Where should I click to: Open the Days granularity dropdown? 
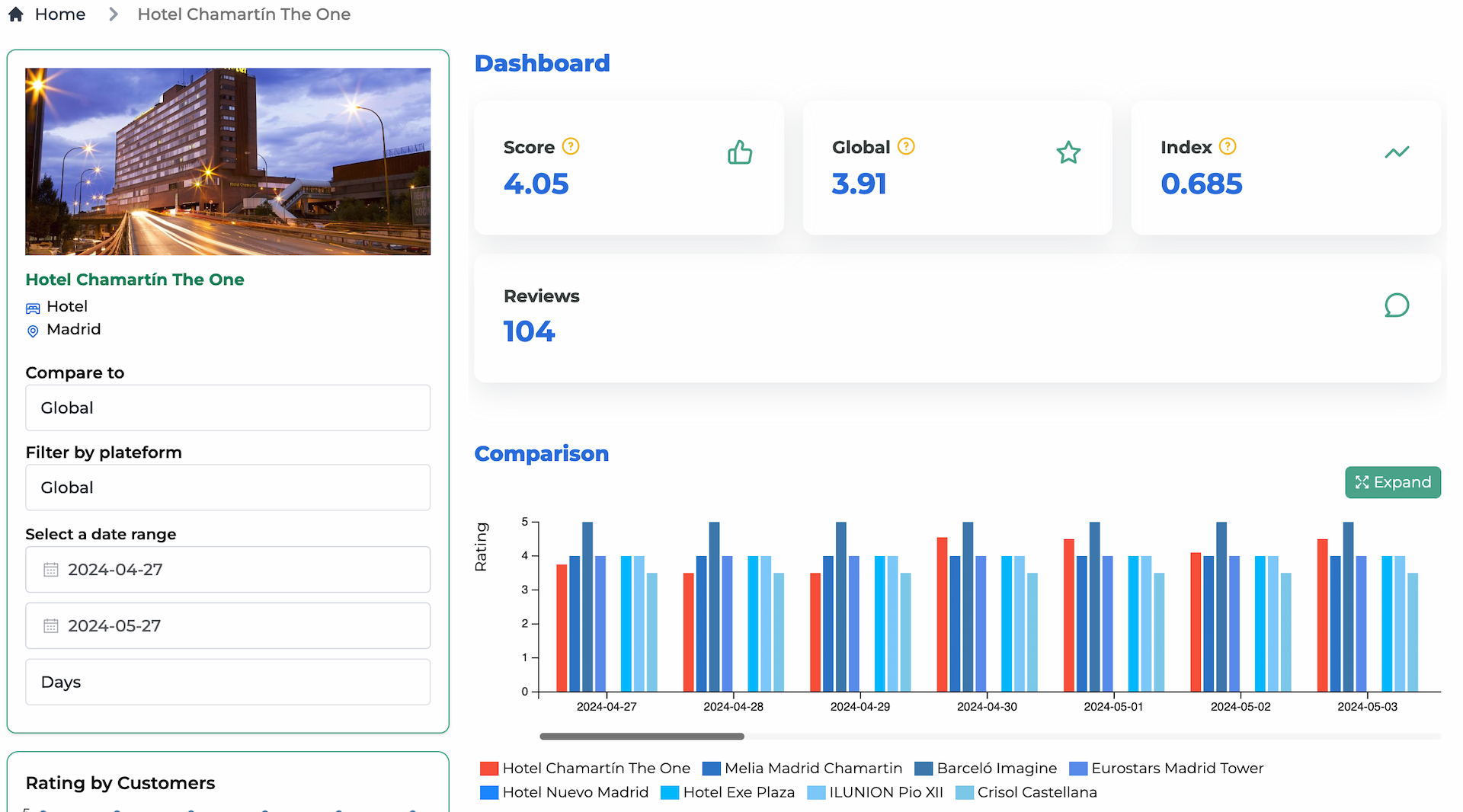[x=228, y=682]
